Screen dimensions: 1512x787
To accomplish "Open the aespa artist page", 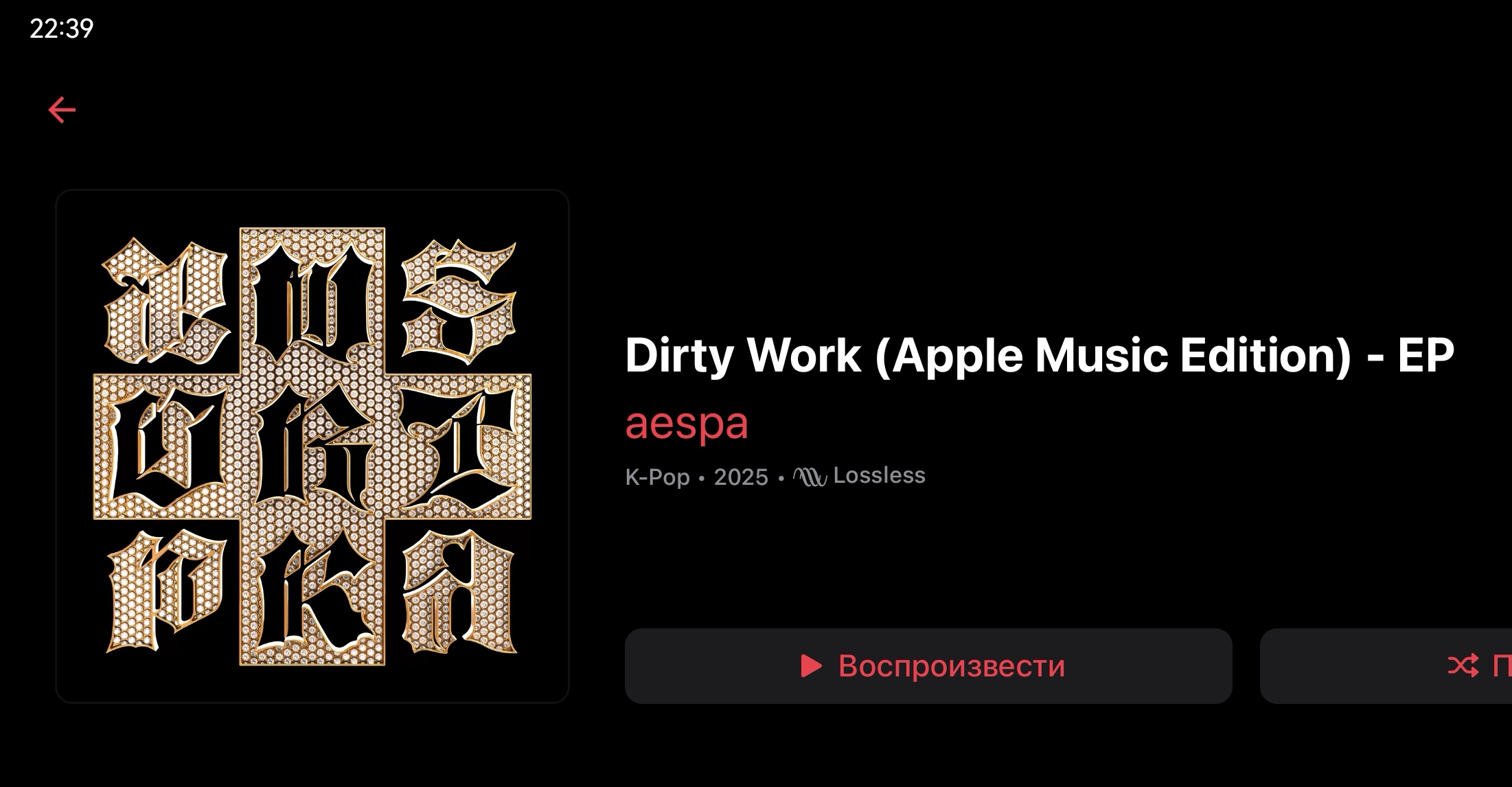I will (x=686, y=423).
